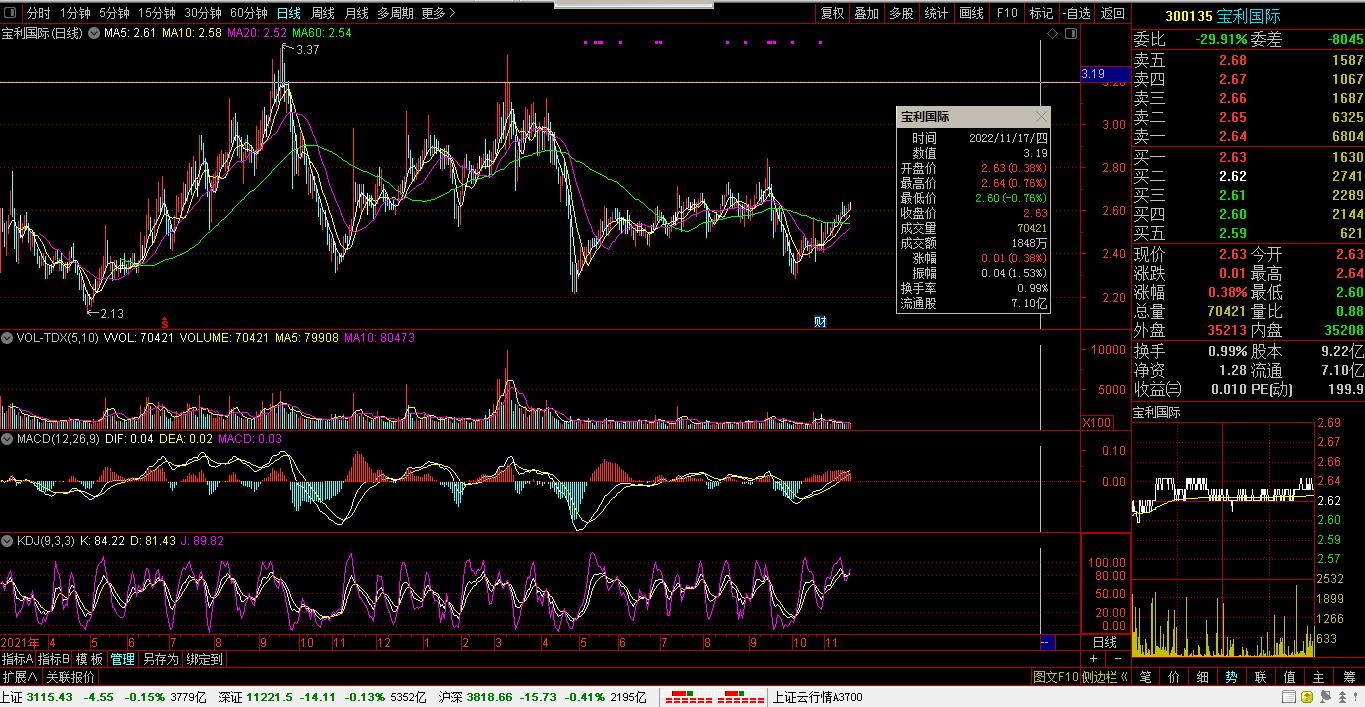
Task: Click the 财 financial marker on chart
Action: (820, 321)
